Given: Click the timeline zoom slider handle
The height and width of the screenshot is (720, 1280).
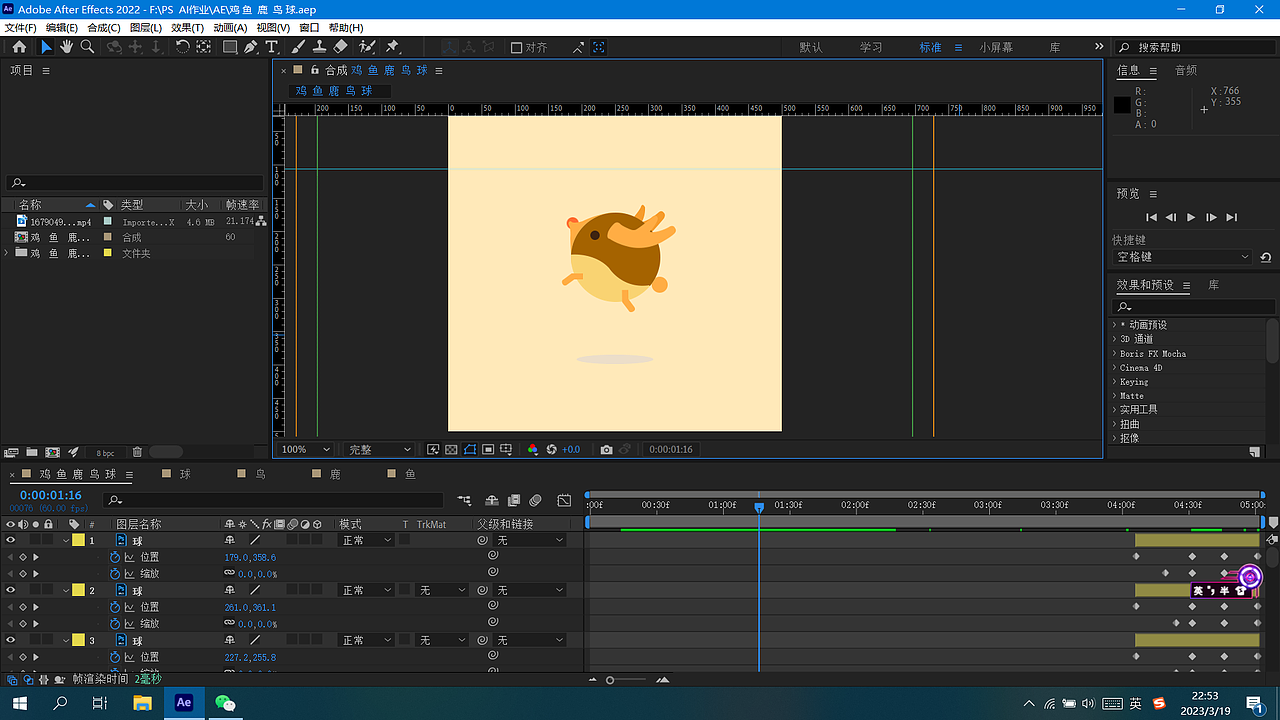Looking at the screenshot, I should [610, 680].
